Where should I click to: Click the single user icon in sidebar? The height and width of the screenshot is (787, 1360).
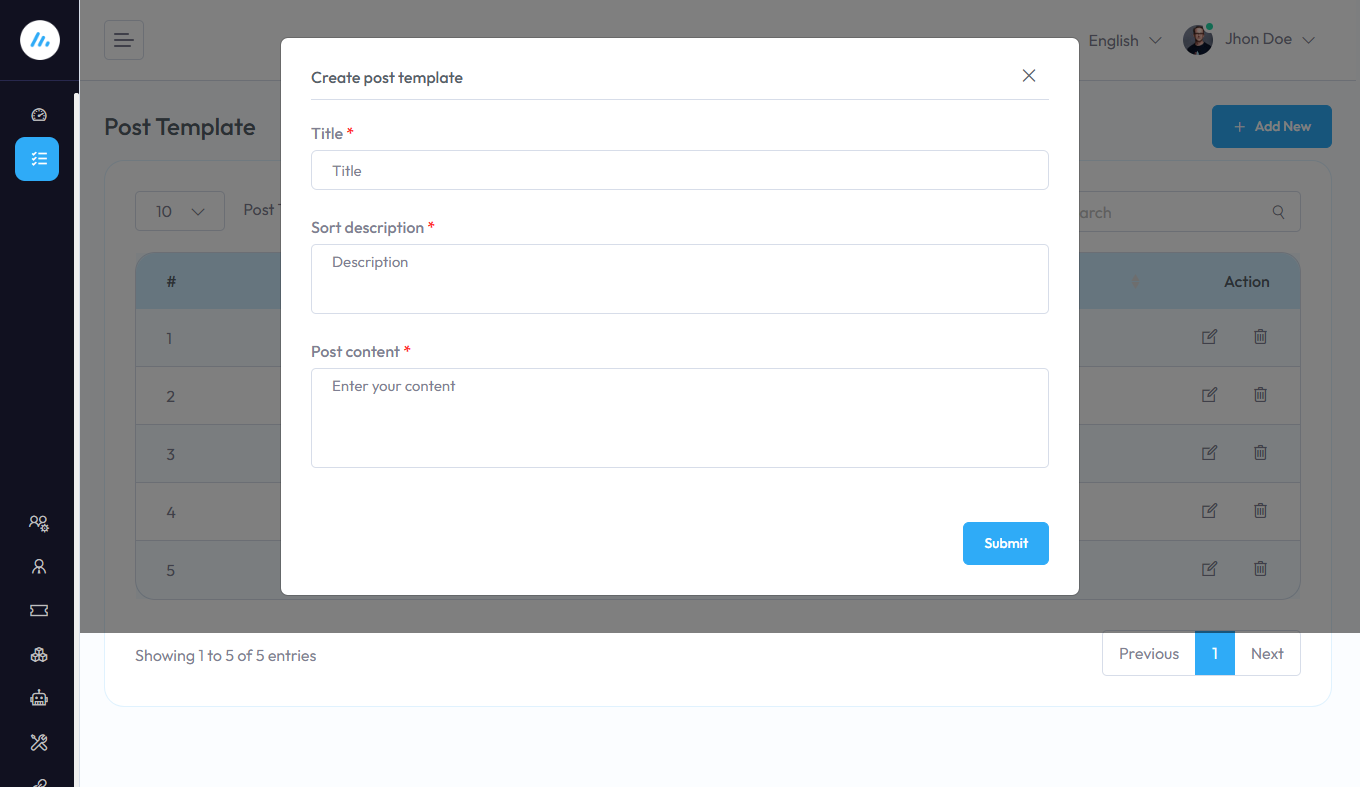click(x=39, y=567)
